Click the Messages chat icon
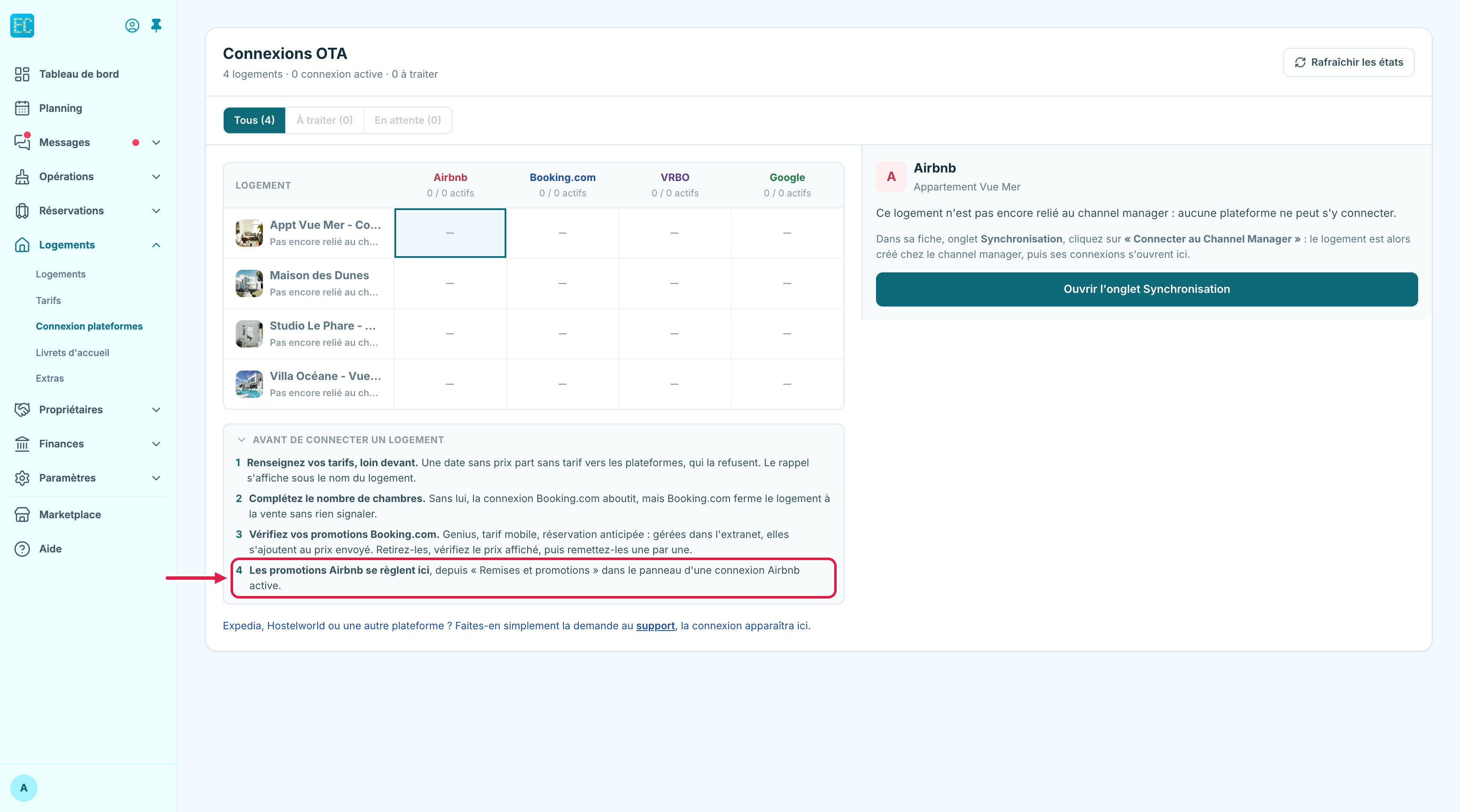1460x812 pixels. point(22,142)
